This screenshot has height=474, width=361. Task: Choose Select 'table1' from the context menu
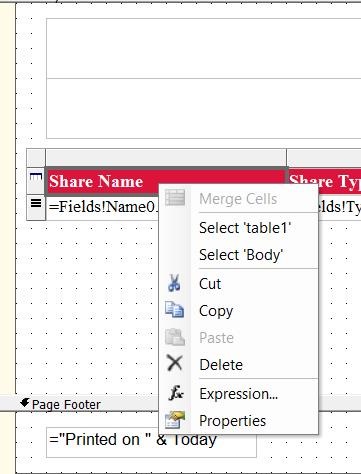245,228
